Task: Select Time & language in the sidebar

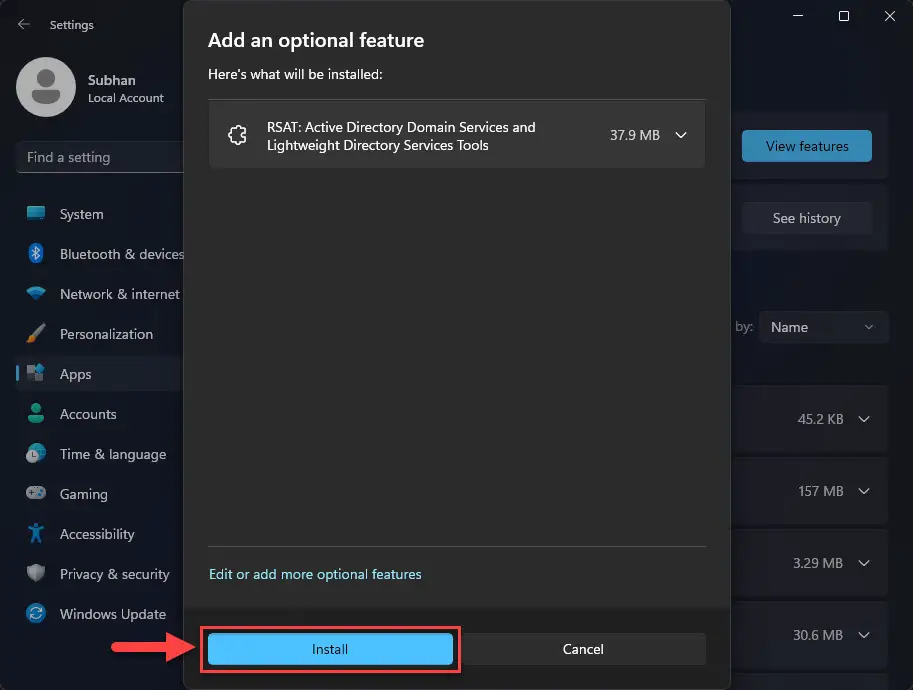Action: (33, 453)
